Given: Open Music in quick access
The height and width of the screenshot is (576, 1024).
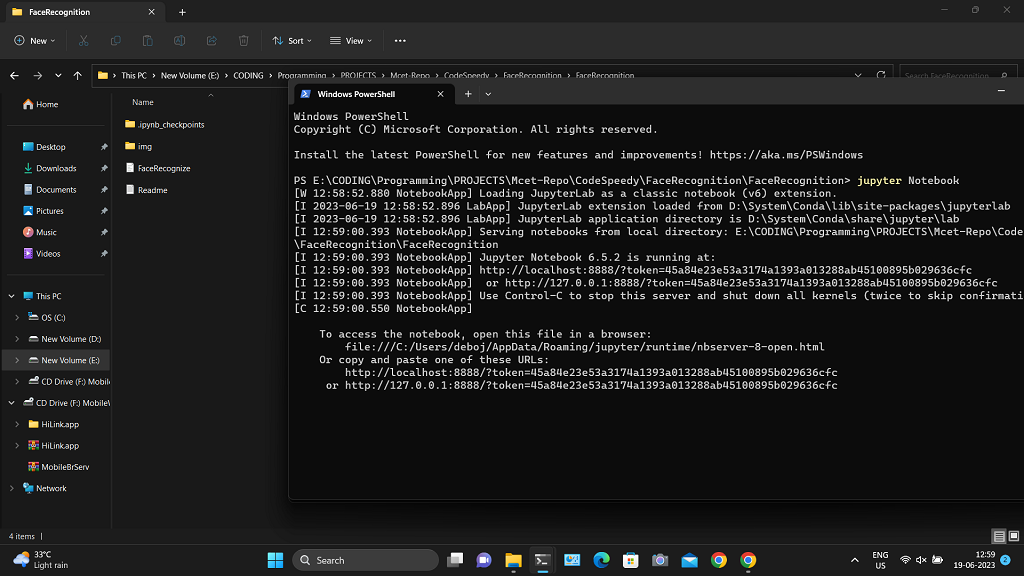Looking at the screenshot, I should [x=40, y=232].
